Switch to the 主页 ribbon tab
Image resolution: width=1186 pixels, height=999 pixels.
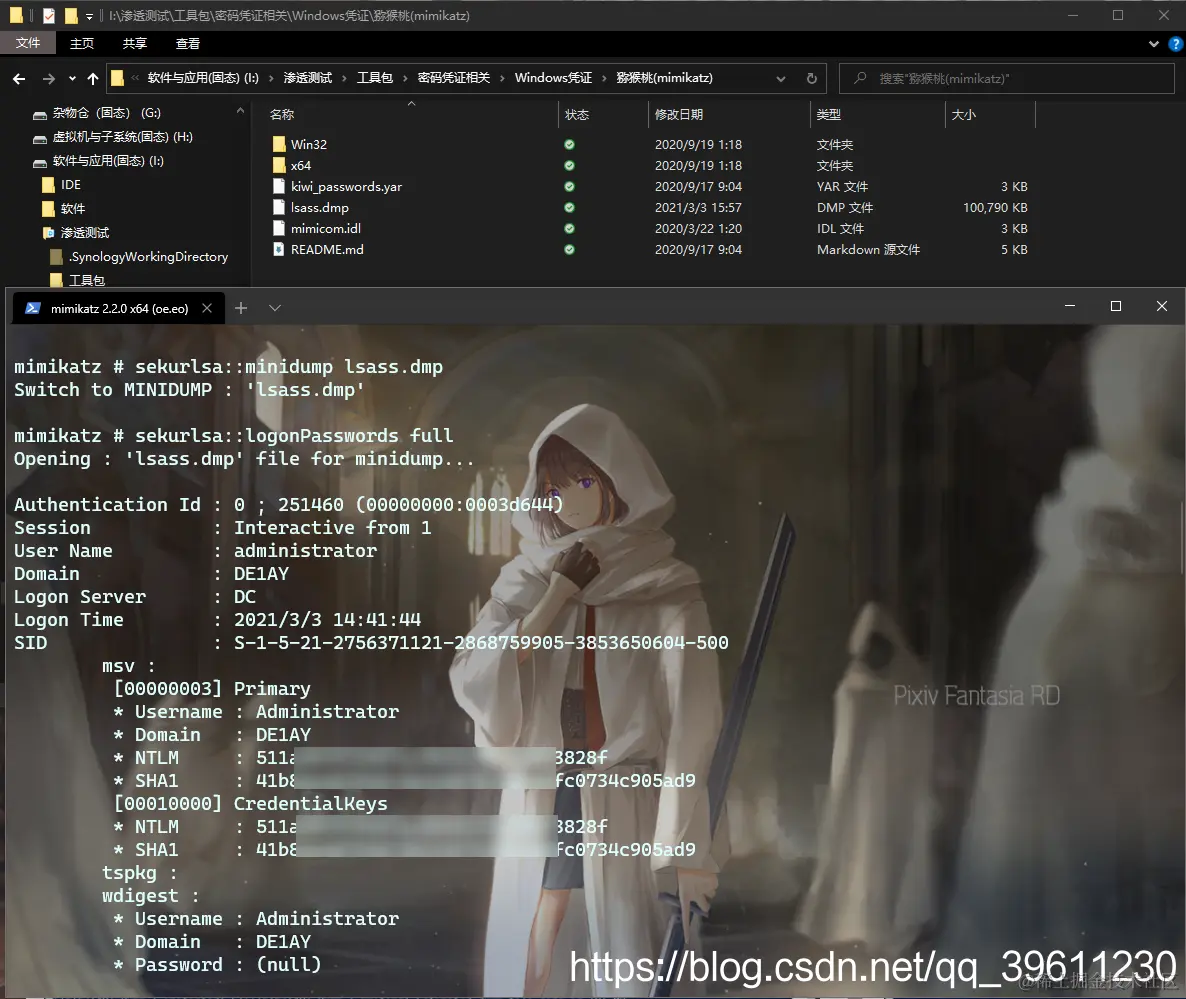tap(82, 43)
